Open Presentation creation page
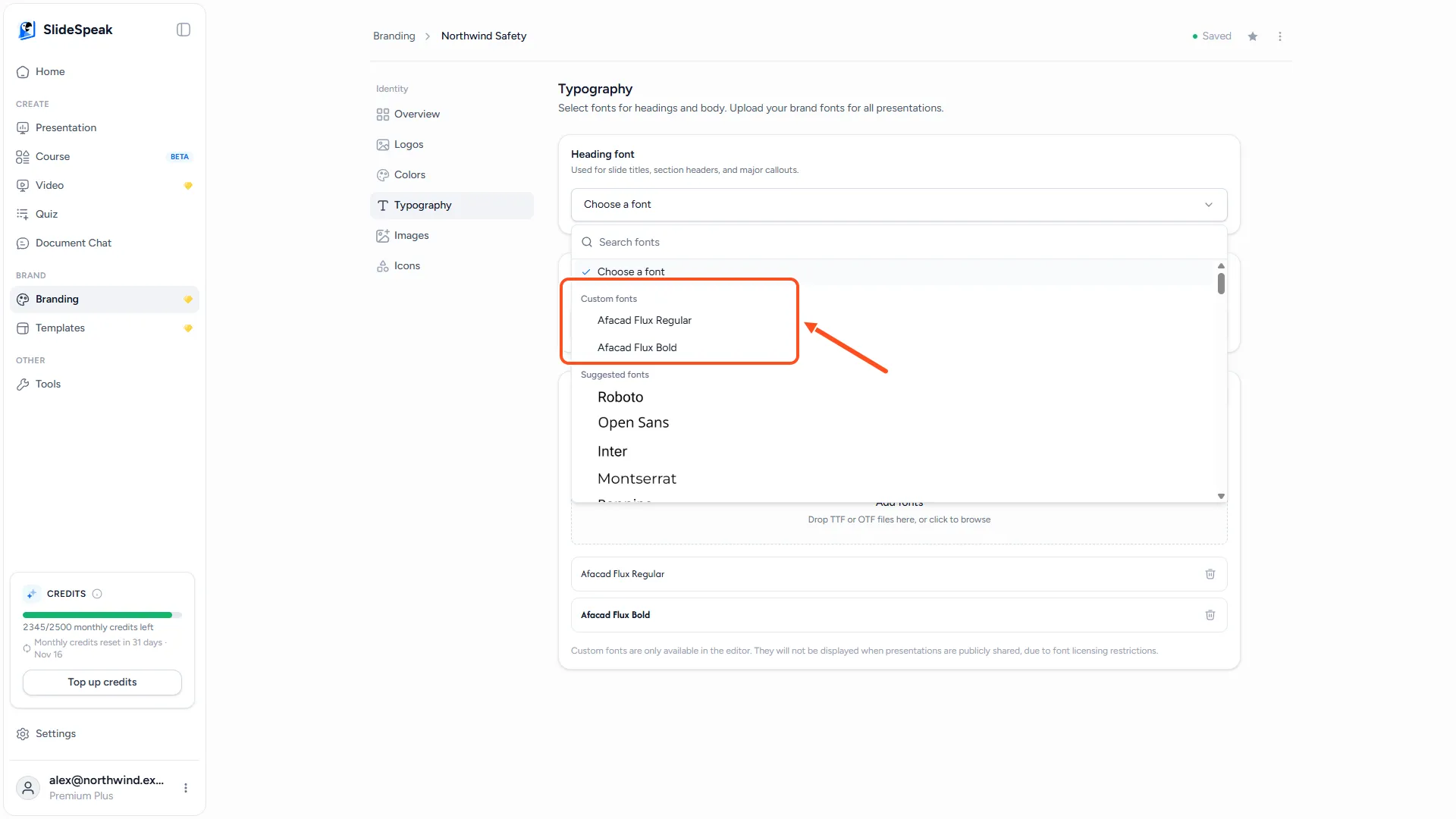The image size is (1456, 819). 104,127
